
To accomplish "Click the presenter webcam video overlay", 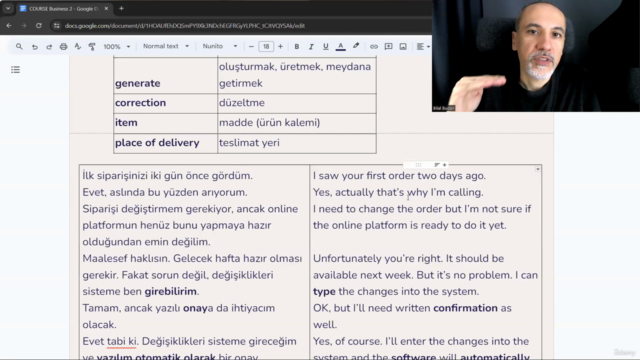I will (536, 56).
